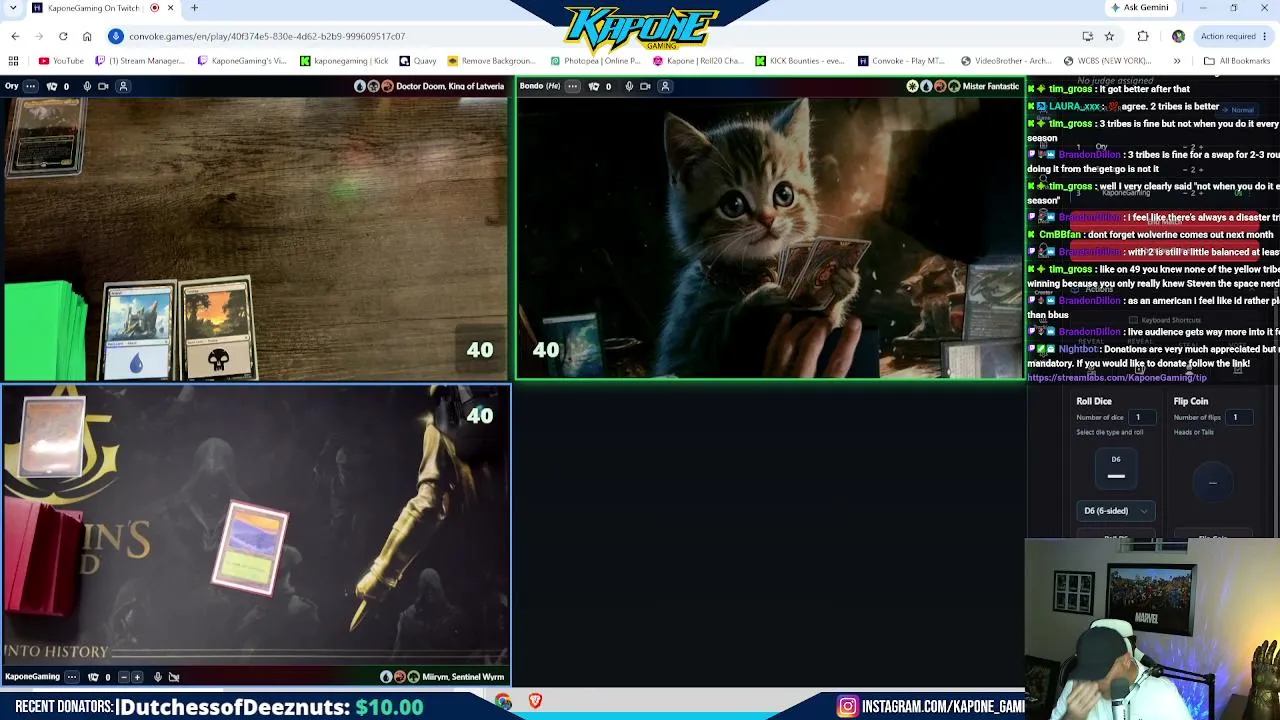Click the site info icon in the address bar
This screenshot has width=1280, height=720.
click(116, 36)
